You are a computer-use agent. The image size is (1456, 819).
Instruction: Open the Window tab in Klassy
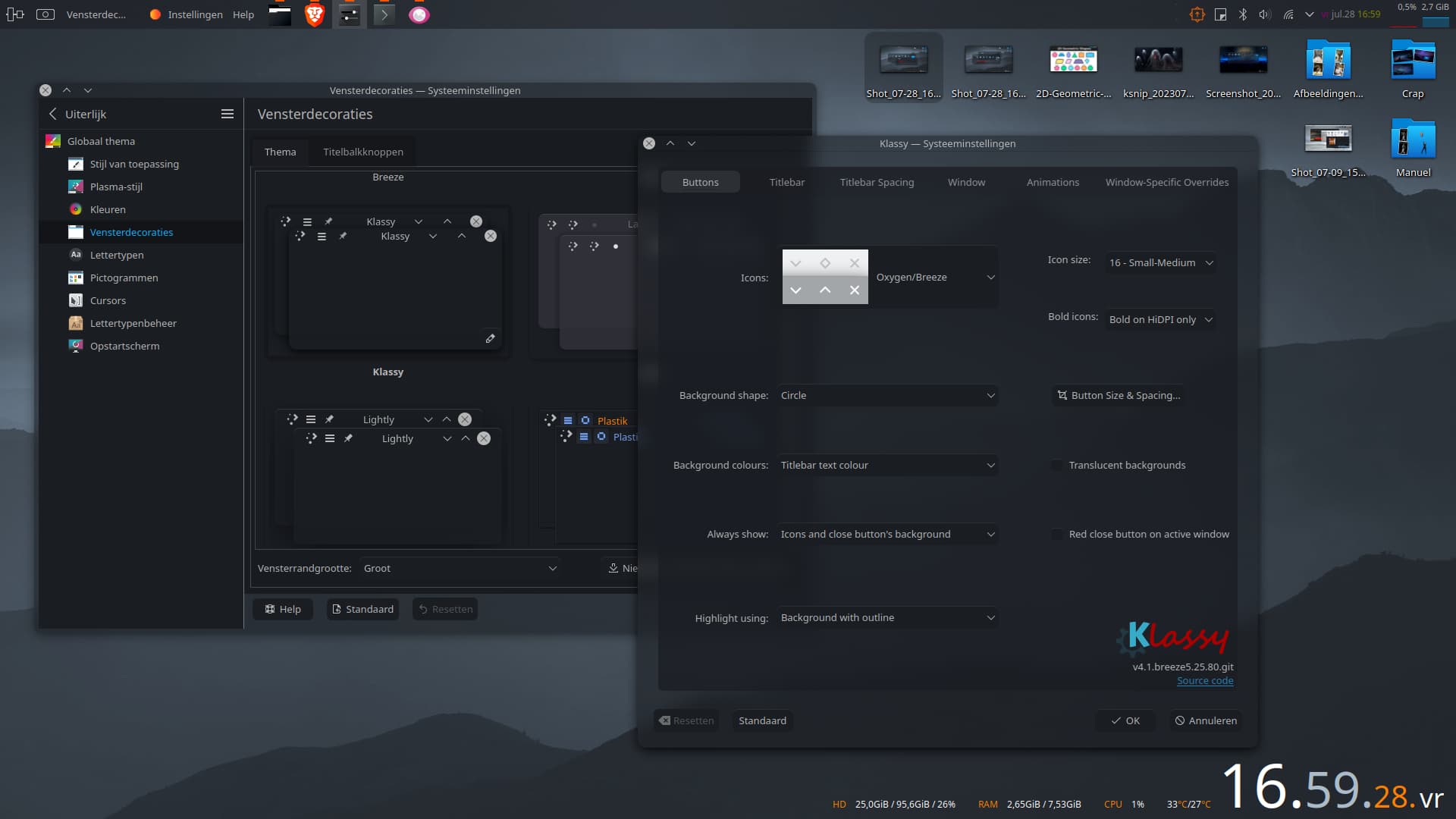point(966,182)
